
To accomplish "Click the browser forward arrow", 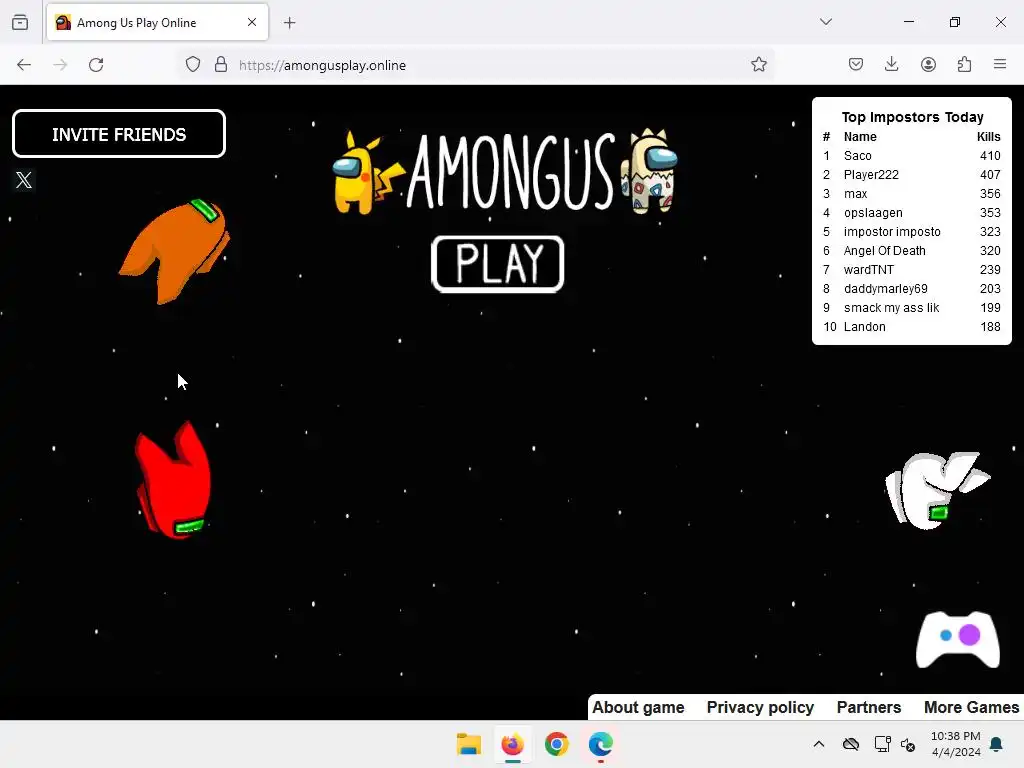I will (60, 65).
